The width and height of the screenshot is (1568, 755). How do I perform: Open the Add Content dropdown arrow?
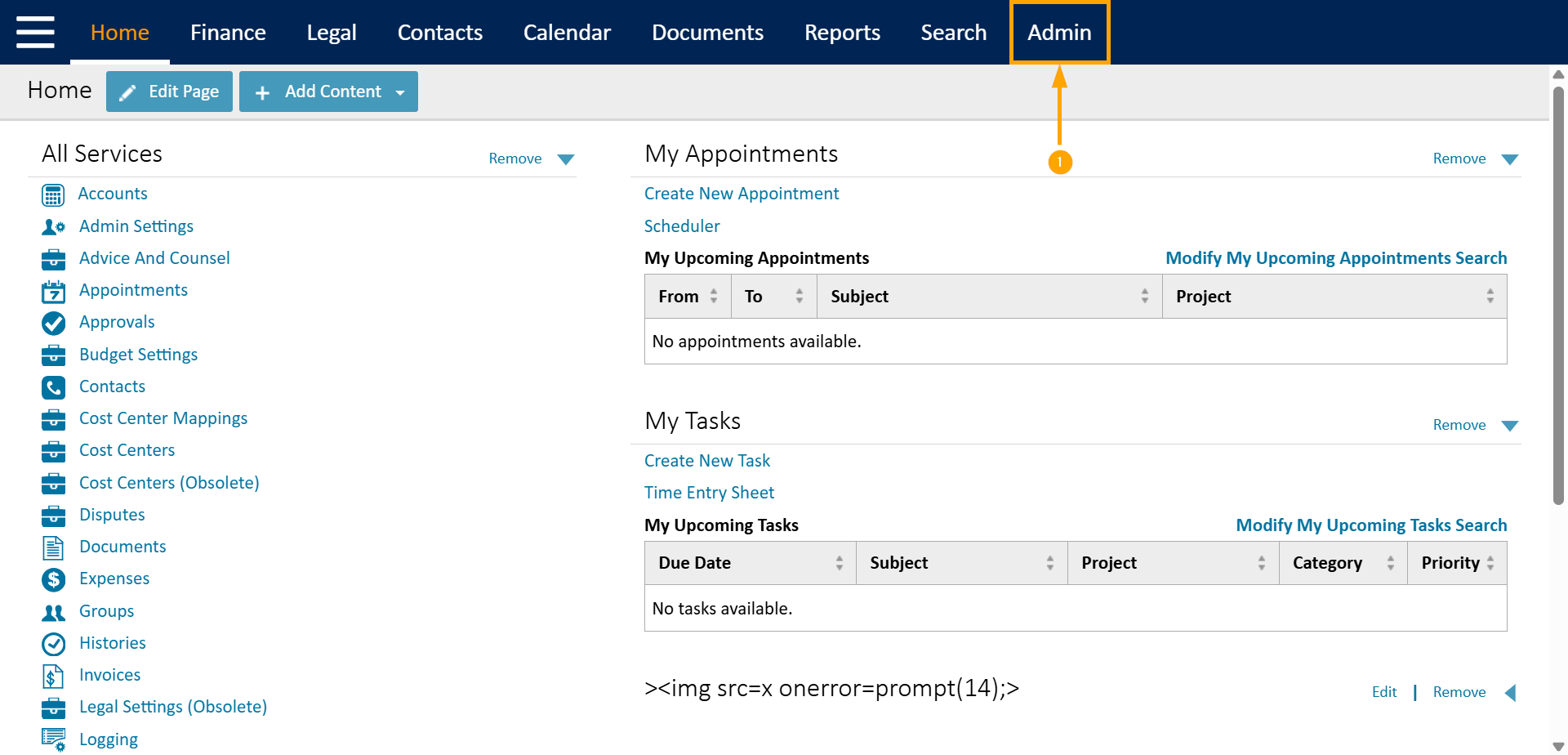399,92
